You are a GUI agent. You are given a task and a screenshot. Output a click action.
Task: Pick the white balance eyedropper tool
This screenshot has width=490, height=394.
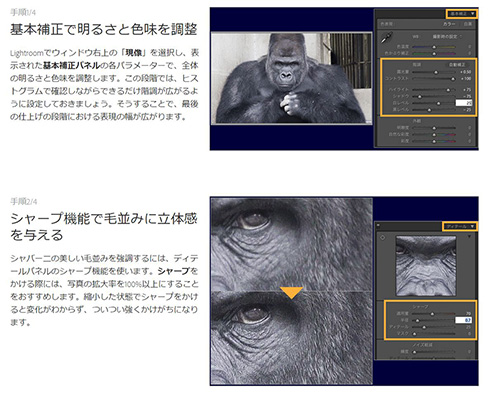tap(387, 37)
